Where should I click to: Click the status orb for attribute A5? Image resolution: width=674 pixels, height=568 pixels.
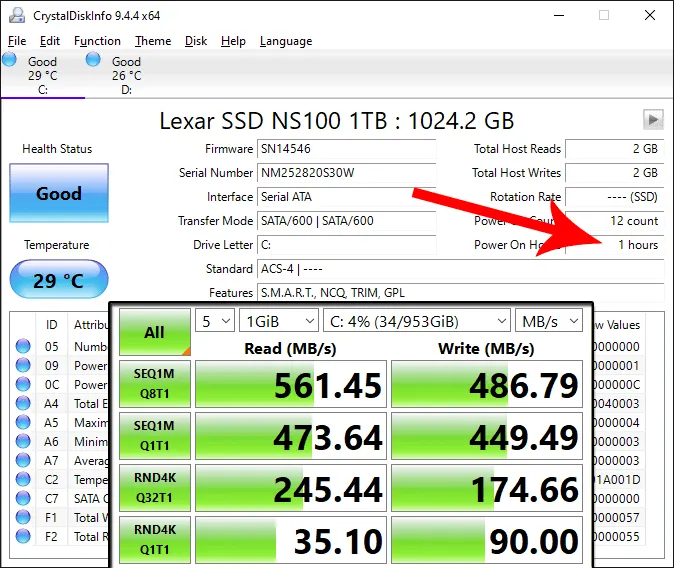pos(23,422)
